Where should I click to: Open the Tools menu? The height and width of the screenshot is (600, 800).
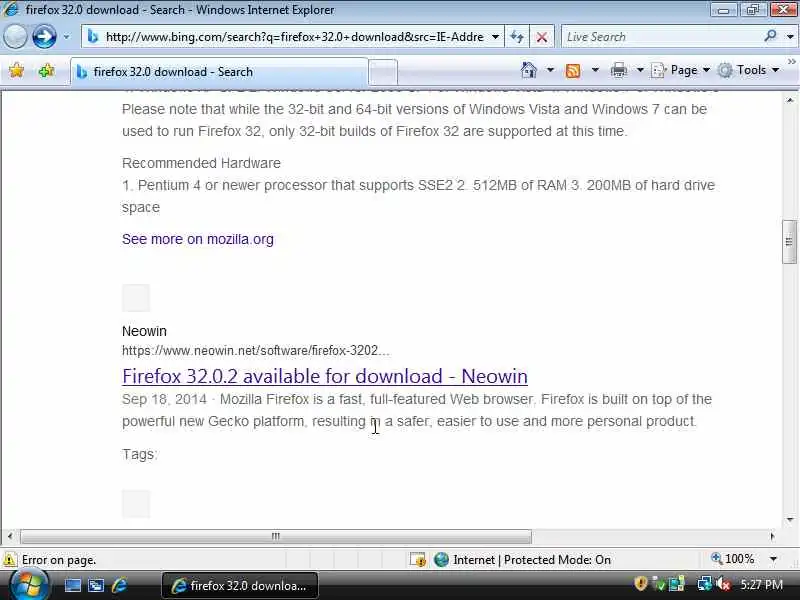(748, 70)
